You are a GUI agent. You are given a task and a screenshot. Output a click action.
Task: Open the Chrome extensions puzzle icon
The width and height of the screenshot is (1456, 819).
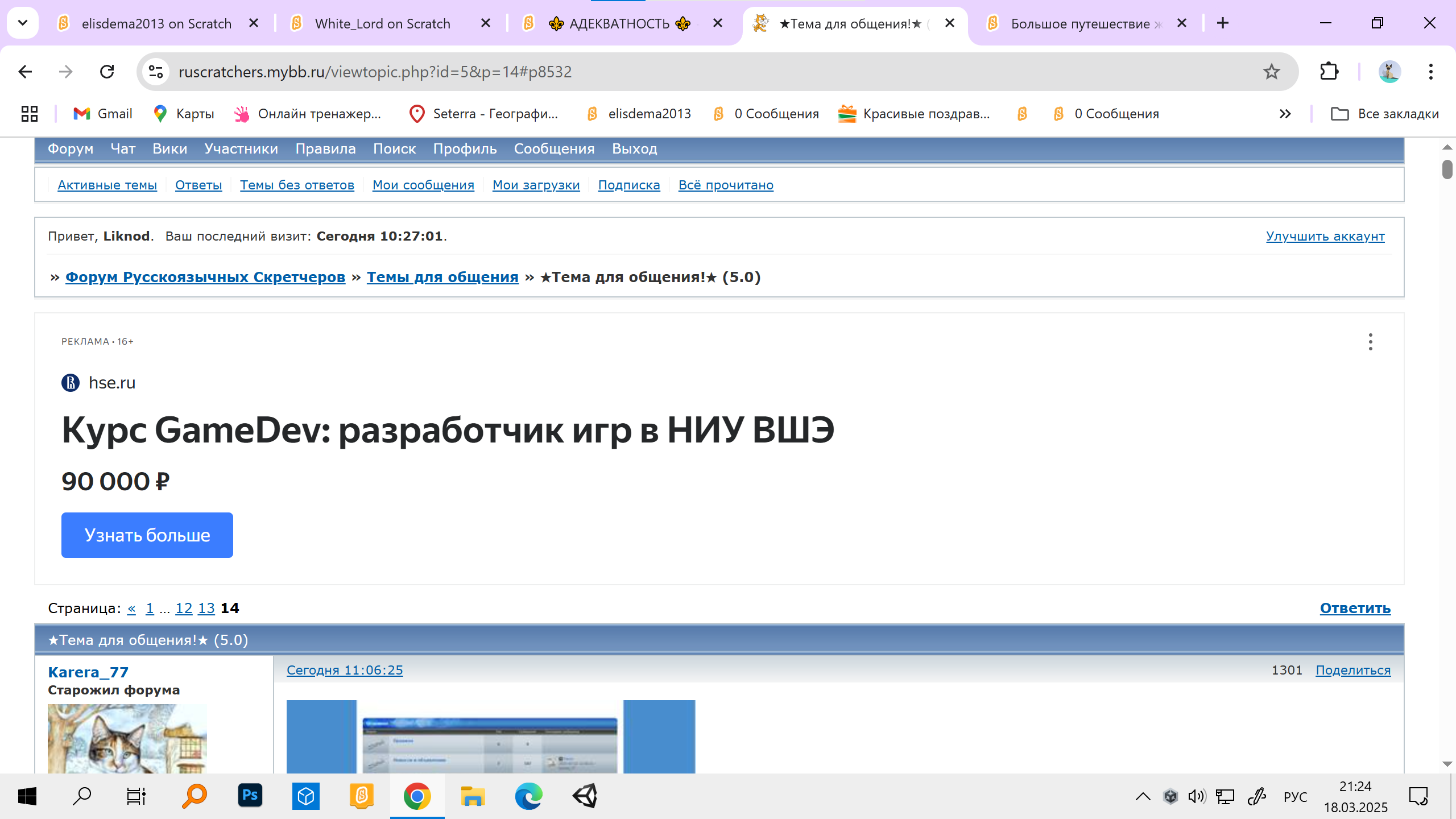1329,72
